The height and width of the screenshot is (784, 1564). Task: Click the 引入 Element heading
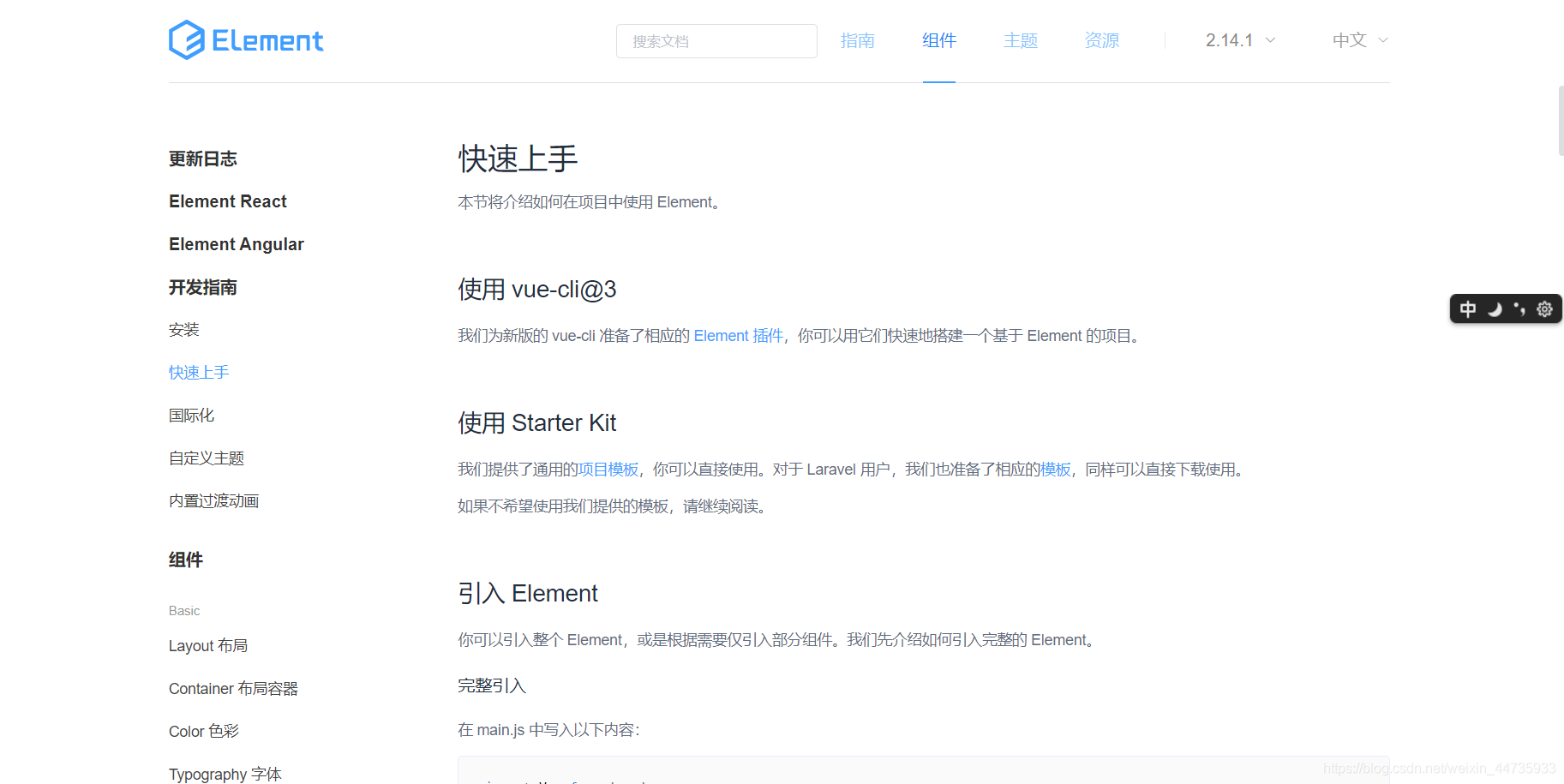click(528, 593)
